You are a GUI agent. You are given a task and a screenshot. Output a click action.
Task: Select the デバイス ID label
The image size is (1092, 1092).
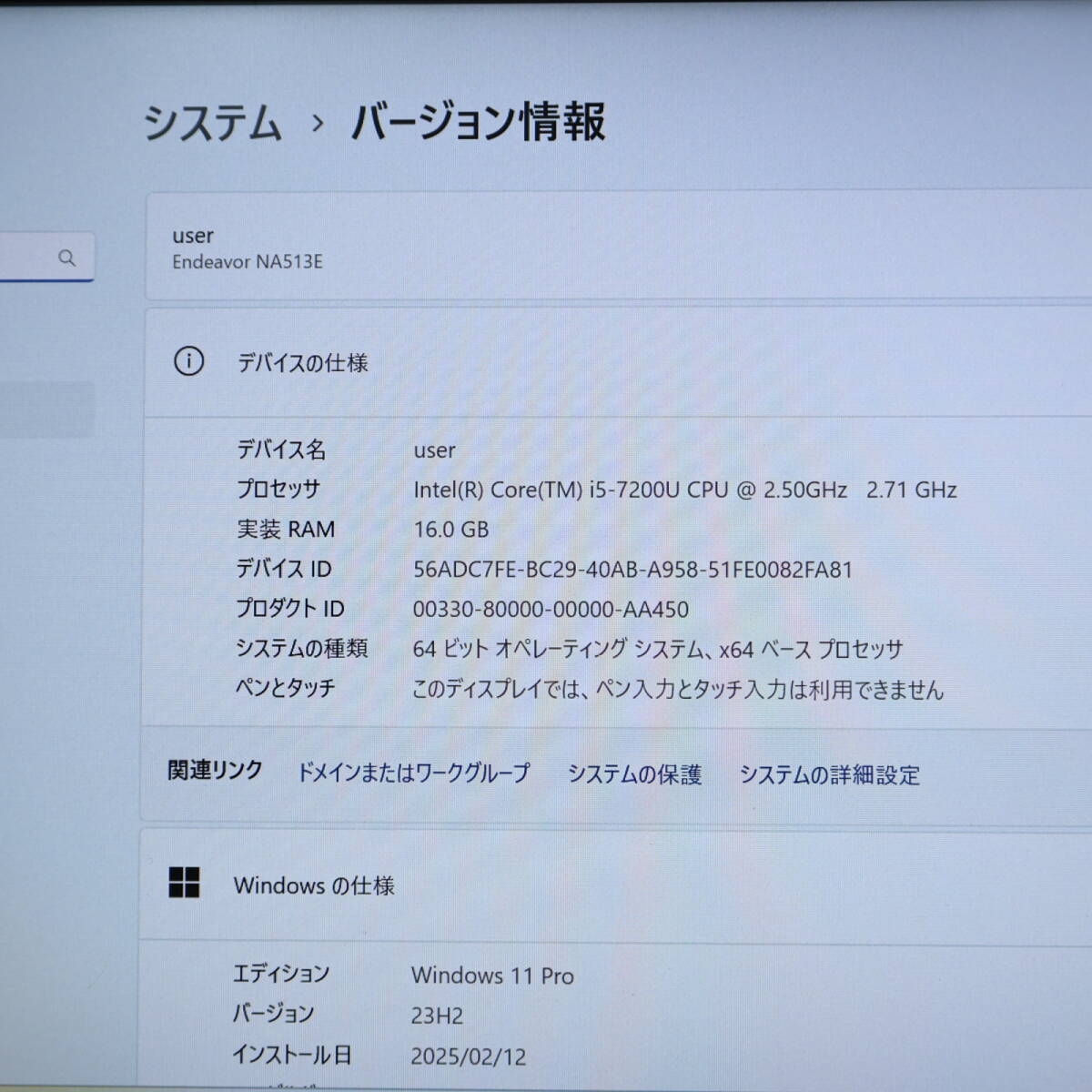click(x=284, y=570)
